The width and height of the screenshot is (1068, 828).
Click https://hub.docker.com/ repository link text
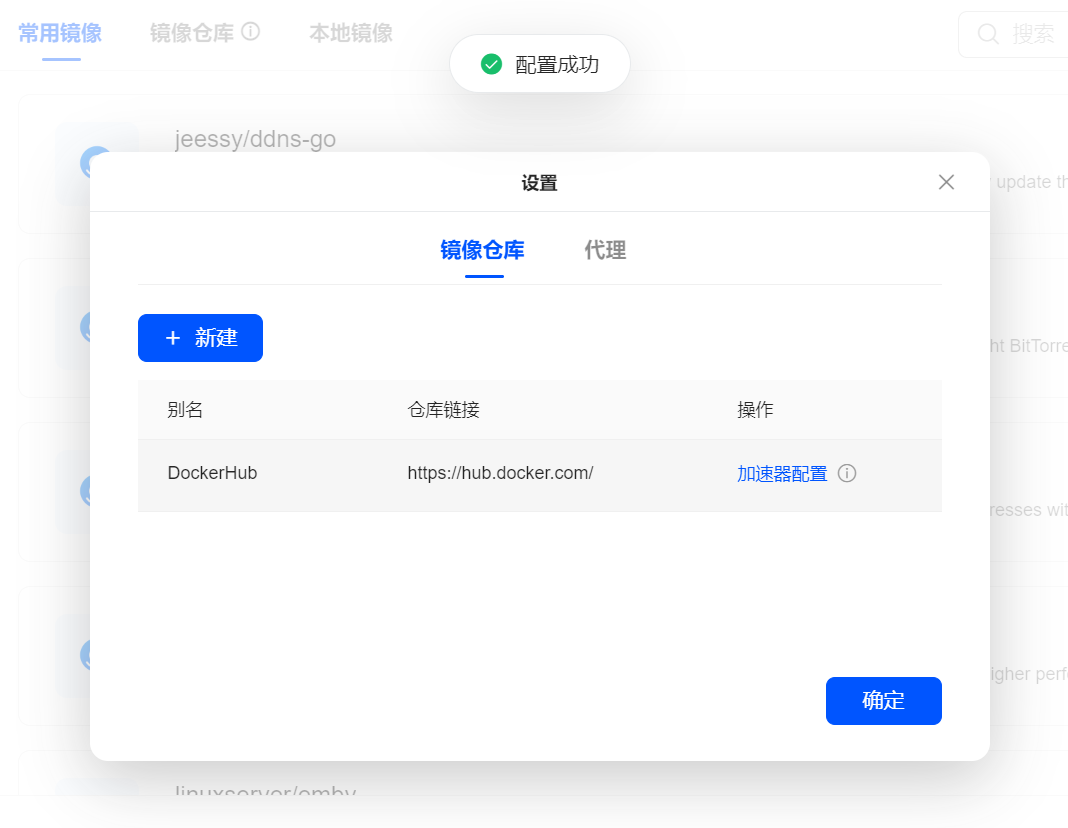click(x=501, y=473)
